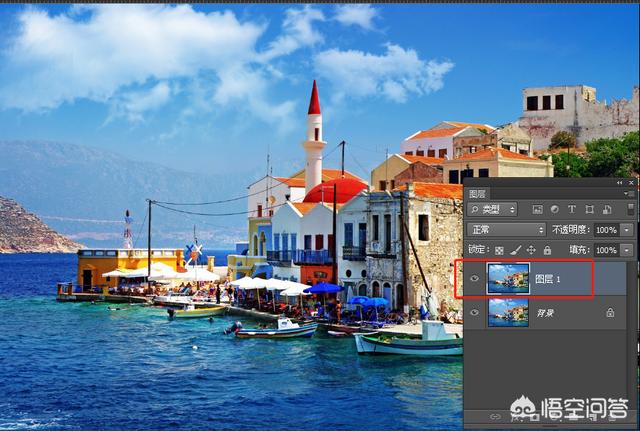The width and height of the screenshot is (640, 431).
Task: Select the 图层 1 layer thumbnail
Action: click(x=509, y=278)
